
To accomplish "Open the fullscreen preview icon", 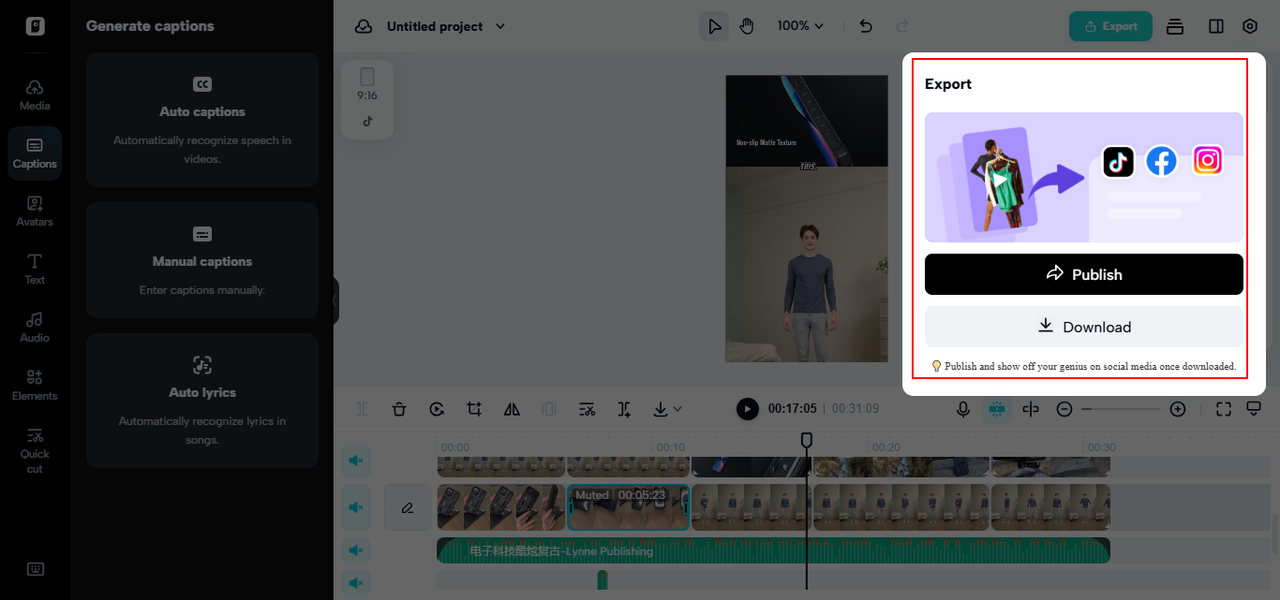I will tap(1223, 409).
